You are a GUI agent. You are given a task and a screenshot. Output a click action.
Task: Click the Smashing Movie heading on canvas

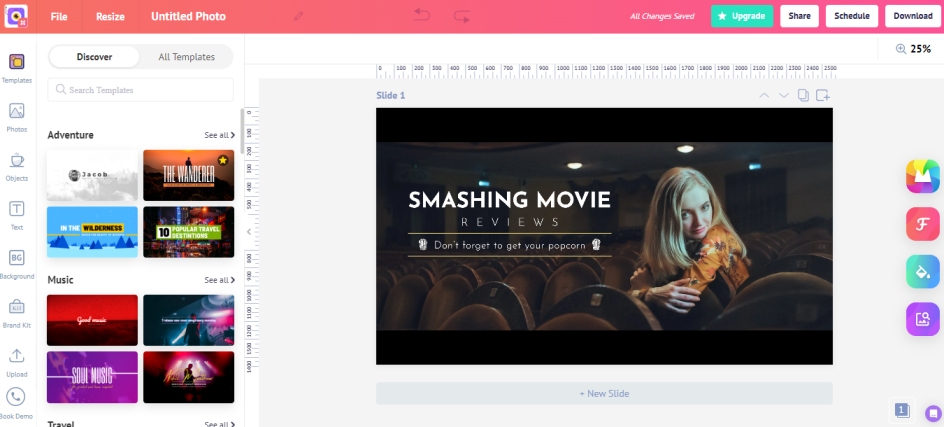[x=509, y=200]
